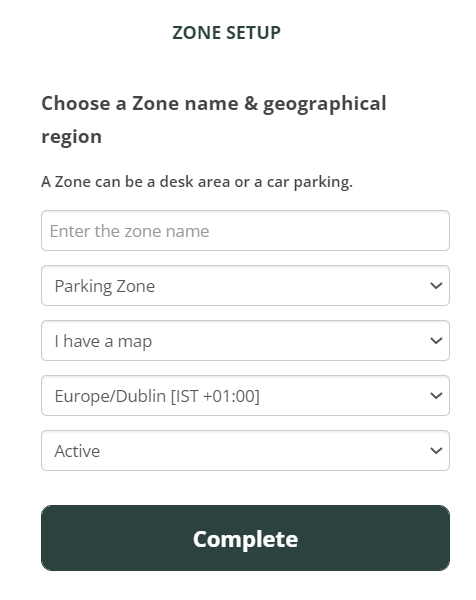
Task: Click the I have a map text label
Action: [103, 341]
